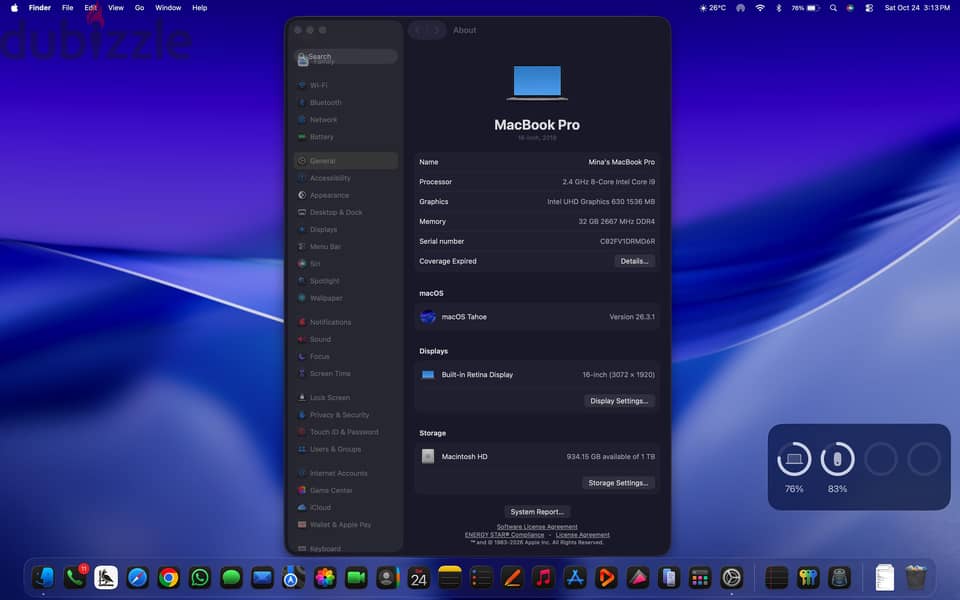This screenshot has height=600, width=960.
Task: Open Spotlight search in menu bar
Action: pos(833,8)
